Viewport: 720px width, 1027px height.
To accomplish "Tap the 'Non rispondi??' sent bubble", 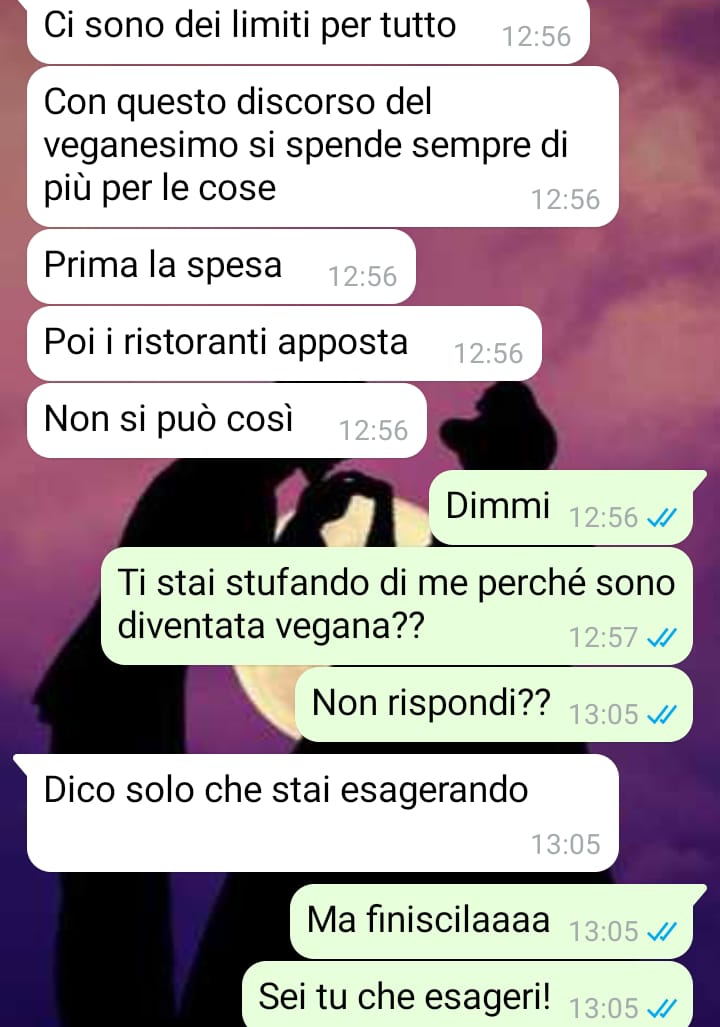I will point(494,704).
